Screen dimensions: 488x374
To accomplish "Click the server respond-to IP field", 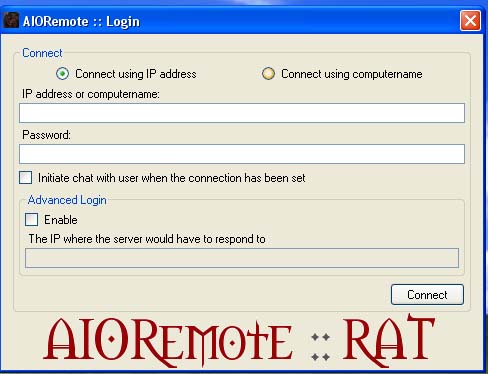I will point(242,258).
